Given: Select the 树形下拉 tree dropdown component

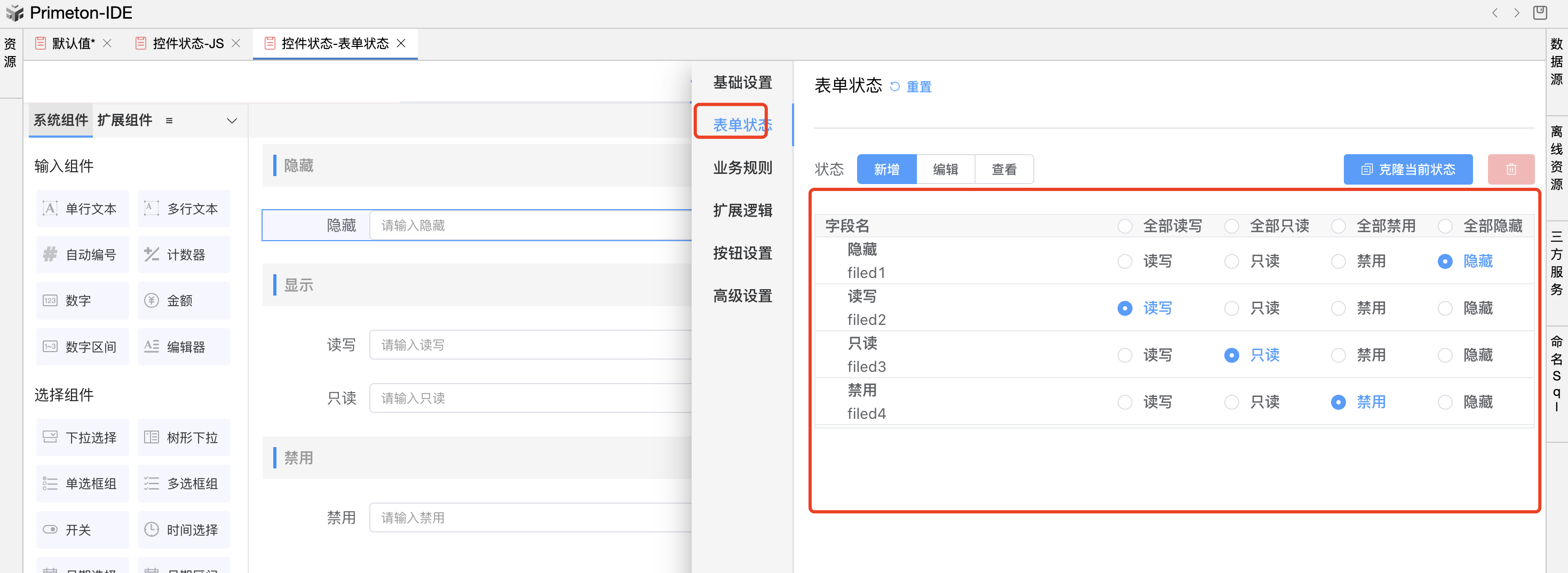Looking at the screenshot, I should coord(184,437).
